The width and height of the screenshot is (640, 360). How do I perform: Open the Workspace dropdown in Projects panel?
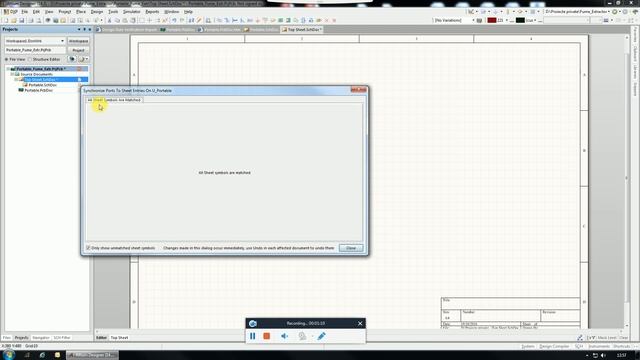[x=62, y=41]
